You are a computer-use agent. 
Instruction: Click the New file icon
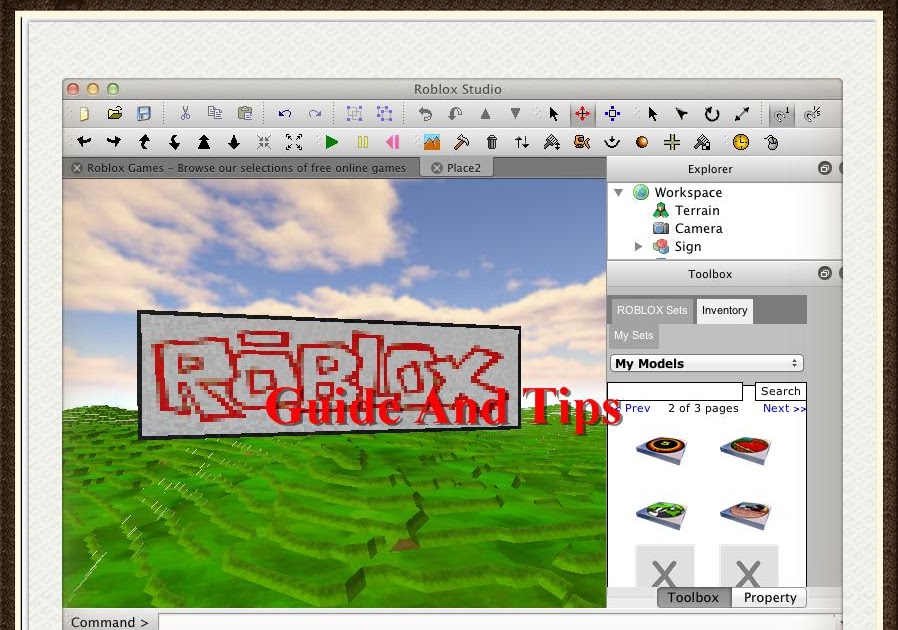point(84,113)
